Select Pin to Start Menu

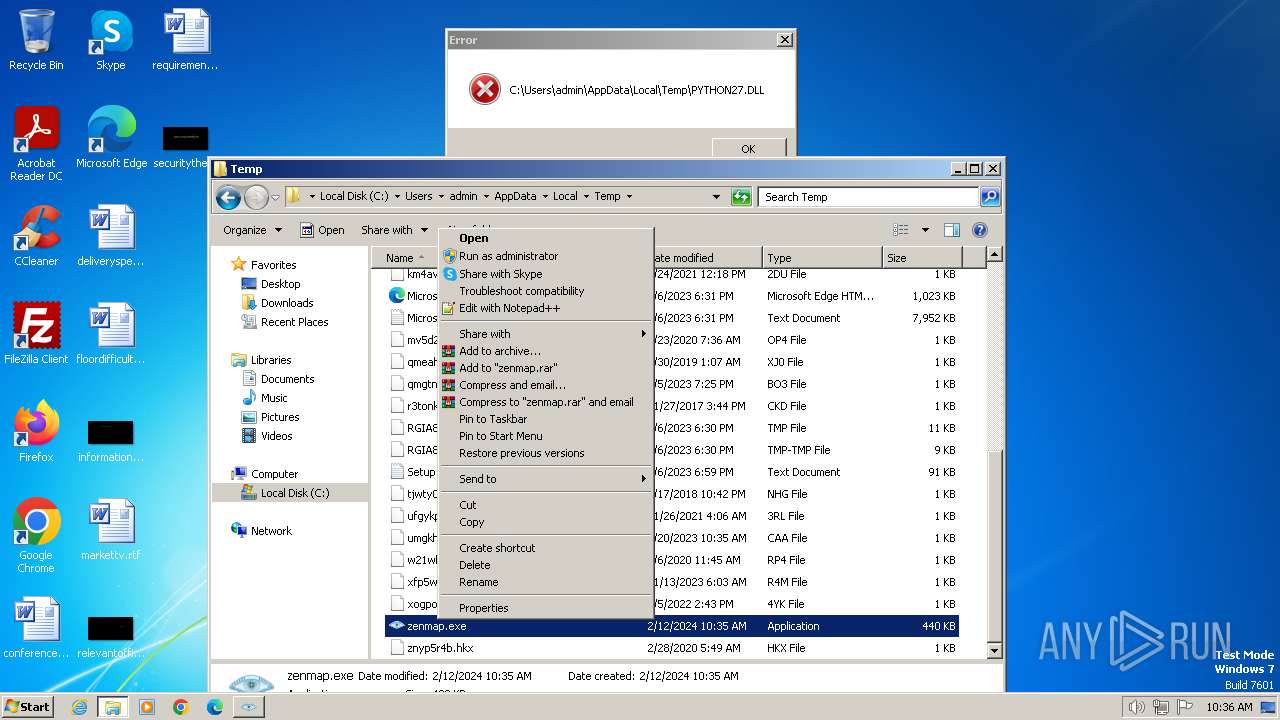click(546, 436)
